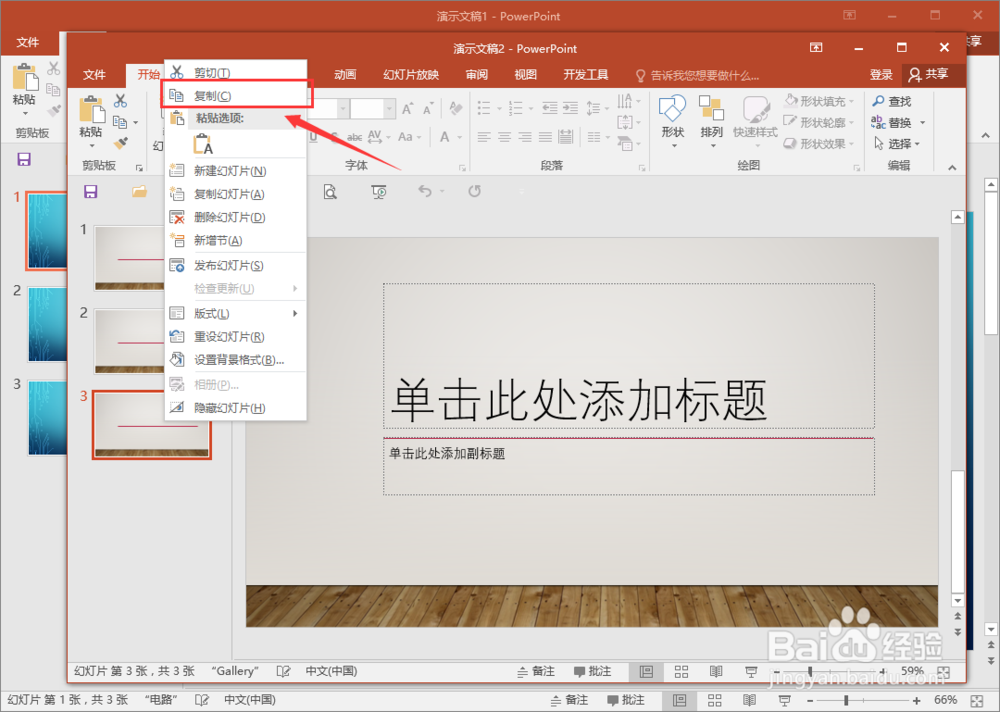Click the center text alignment icon
The height and width of the screenshot is (712, 1000).
point(504,137)
